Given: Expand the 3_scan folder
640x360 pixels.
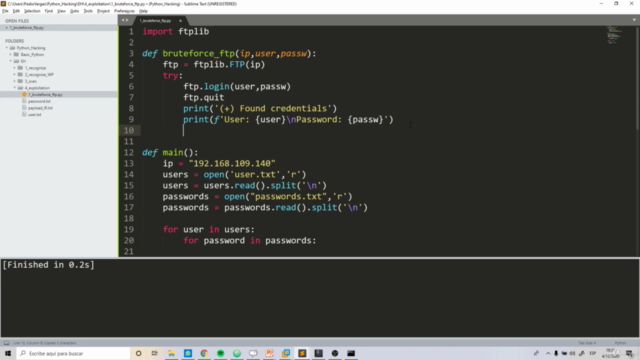Looking at the screenshot, I should tap(15, 81).
